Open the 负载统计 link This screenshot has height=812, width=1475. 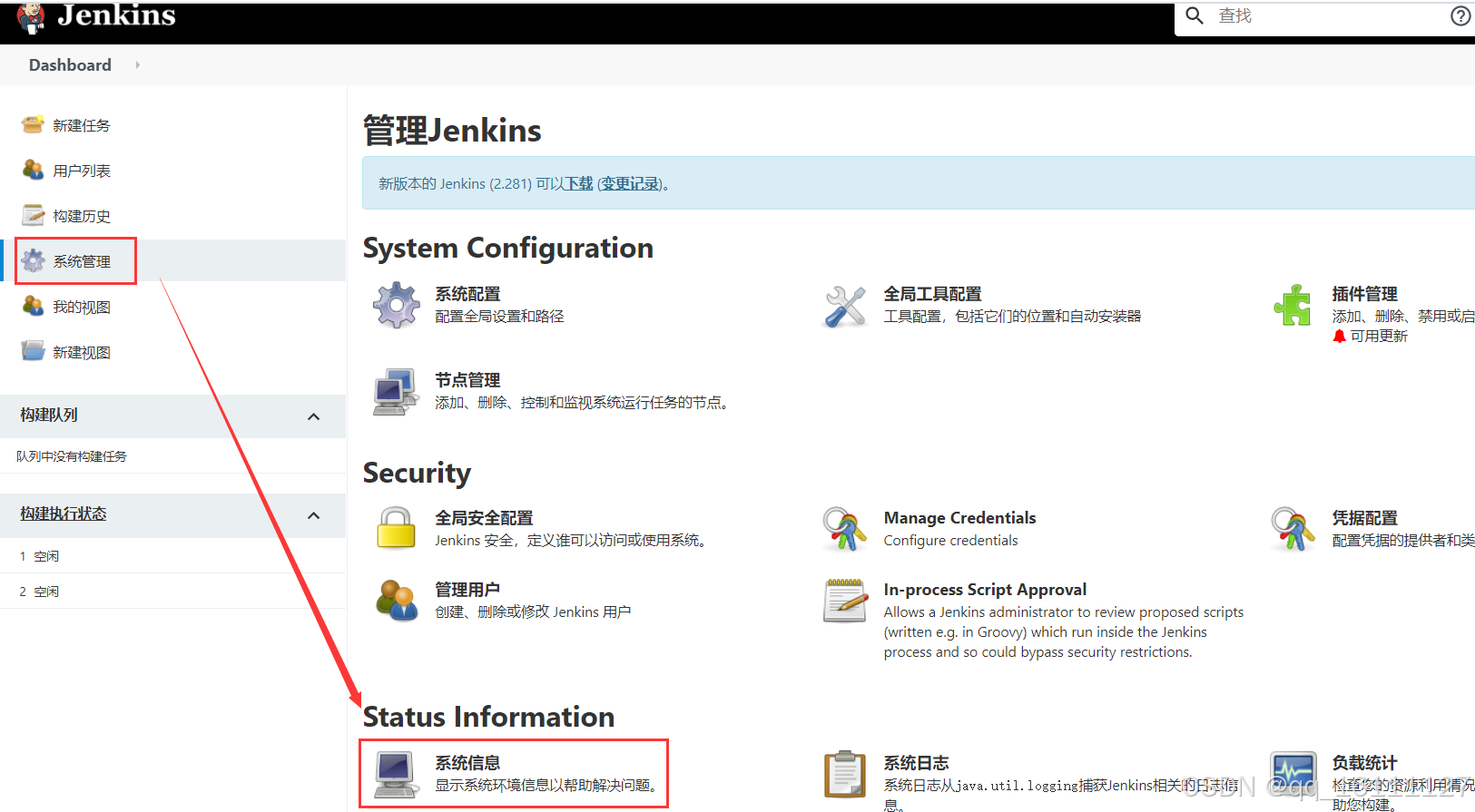(1364, 763)
